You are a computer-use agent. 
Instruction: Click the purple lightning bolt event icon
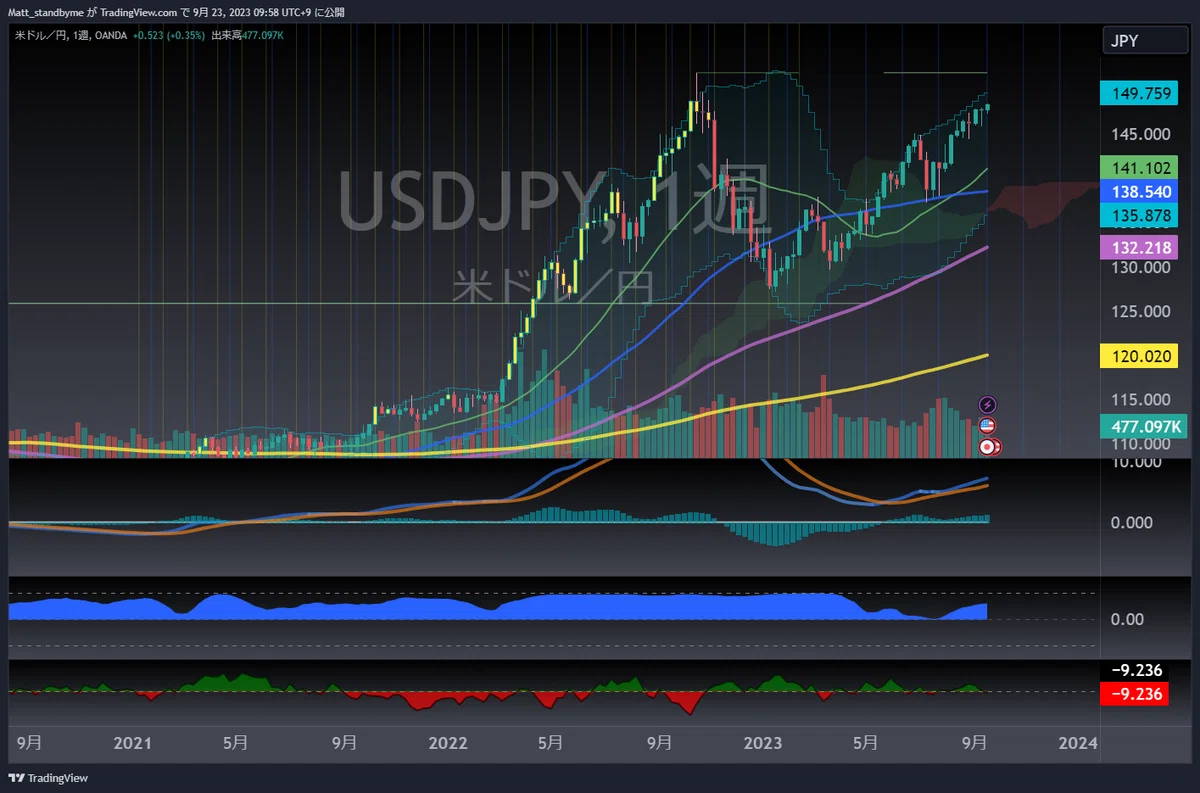point(988,404)
